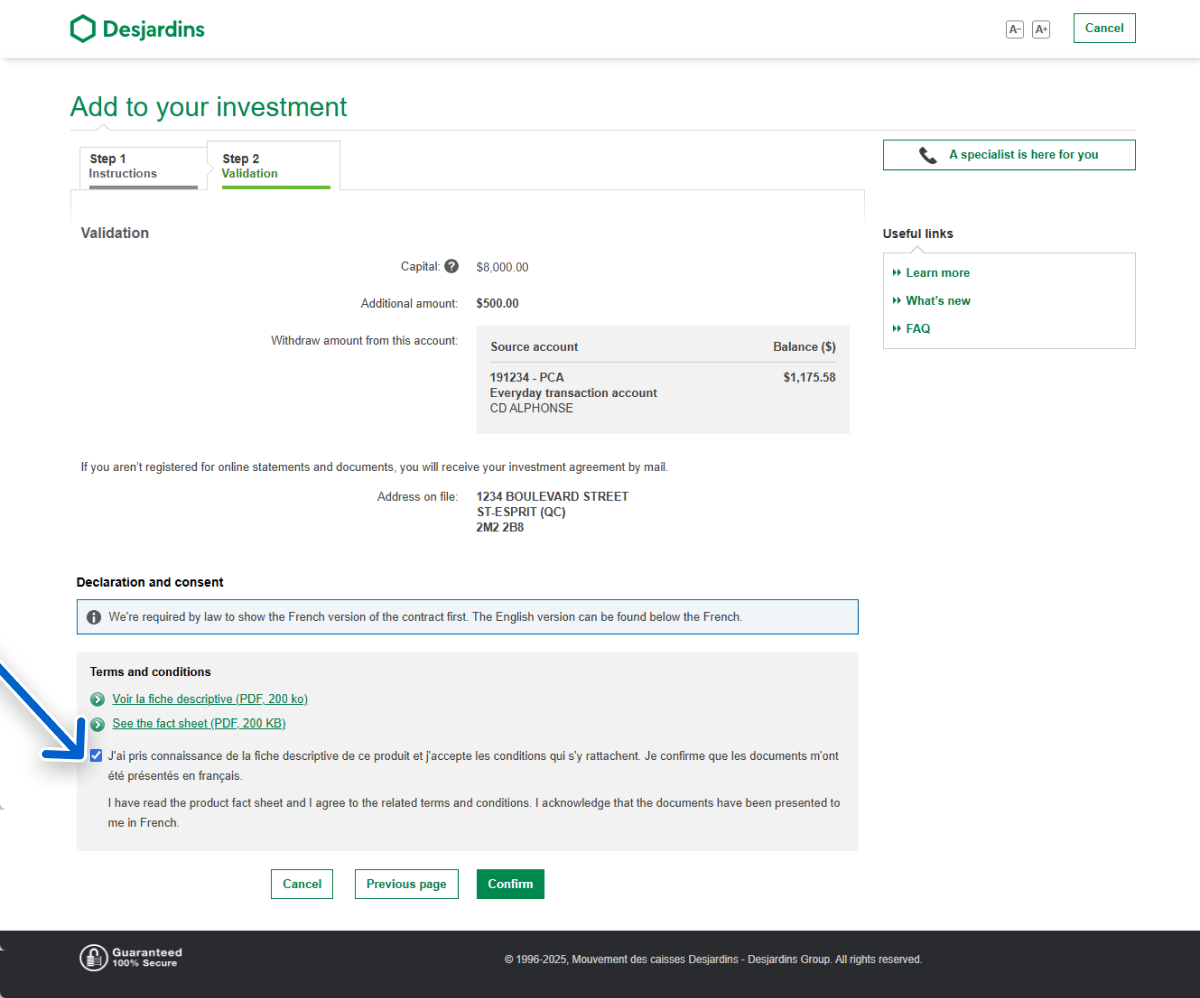
Task: Uncheck the terms and conditions consent checkbox
Action: click(x=96, y=756)
